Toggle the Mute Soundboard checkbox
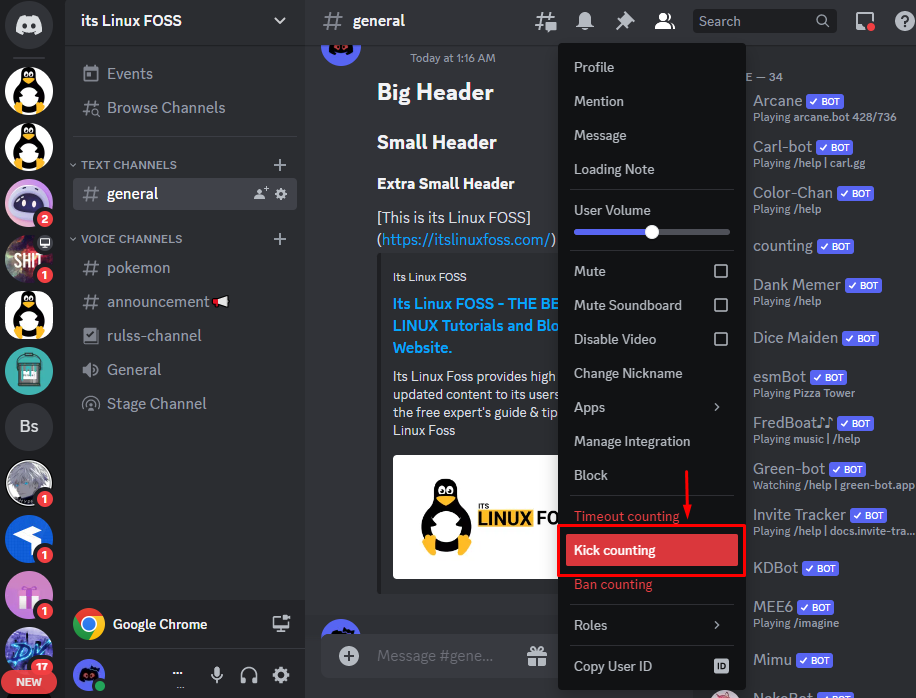The image size is (916, 698). 721,305
